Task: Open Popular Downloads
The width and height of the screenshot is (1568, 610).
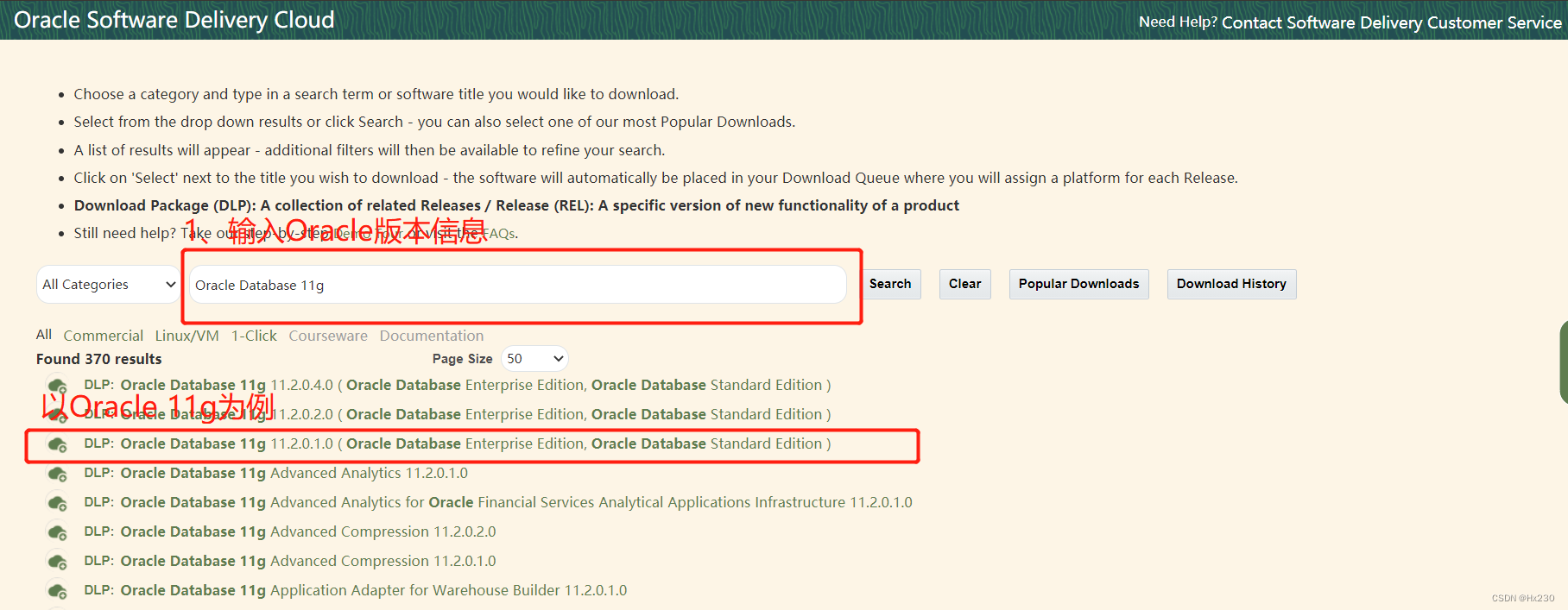Action: (x=1078, y=284)
